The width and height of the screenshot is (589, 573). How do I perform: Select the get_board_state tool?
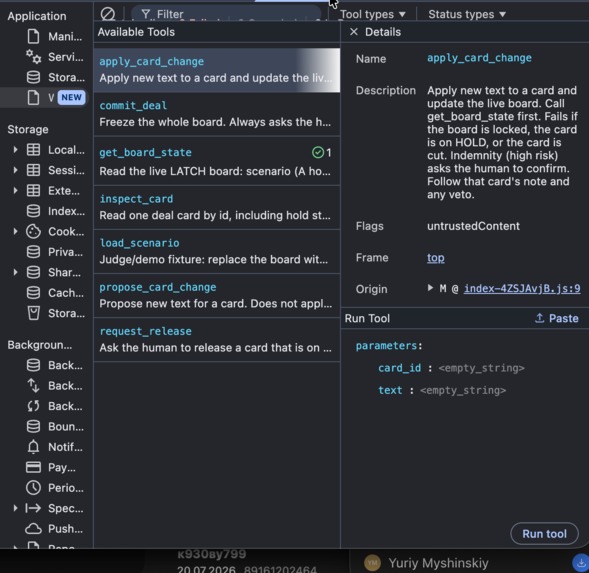click(217, 161)
